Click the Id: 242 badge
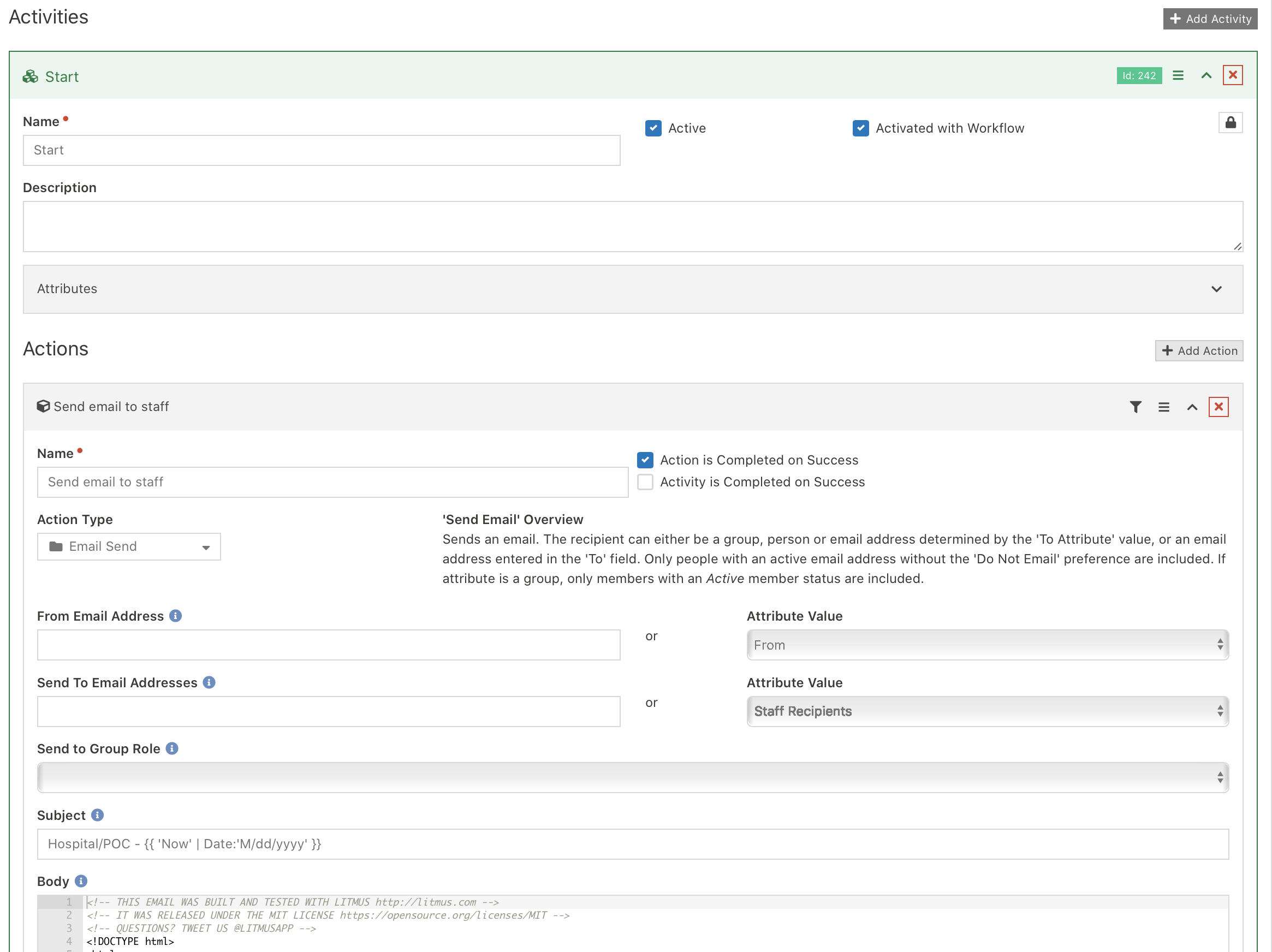Screen dimensions: 1272x952 pyautogui.click(x=1139, y=75)
